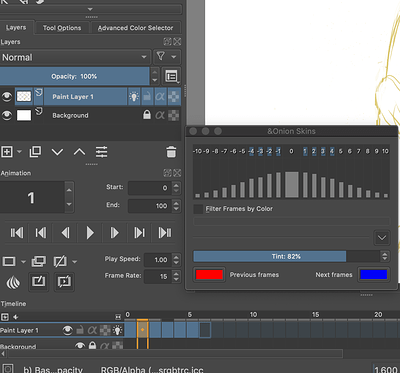
Task: Click the Timeline horizontal scrollbar
Action: point(175,354)
